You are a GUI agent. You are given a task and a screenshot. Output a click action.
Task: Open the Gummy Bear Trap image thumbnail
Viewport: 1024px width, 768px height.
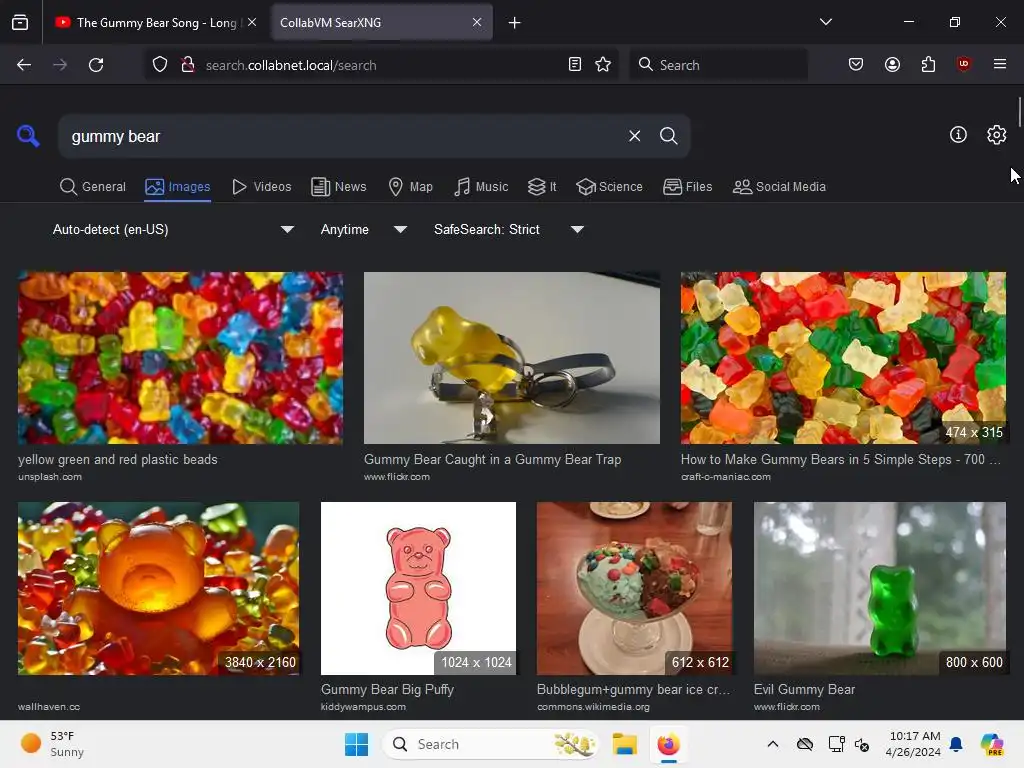511,358
